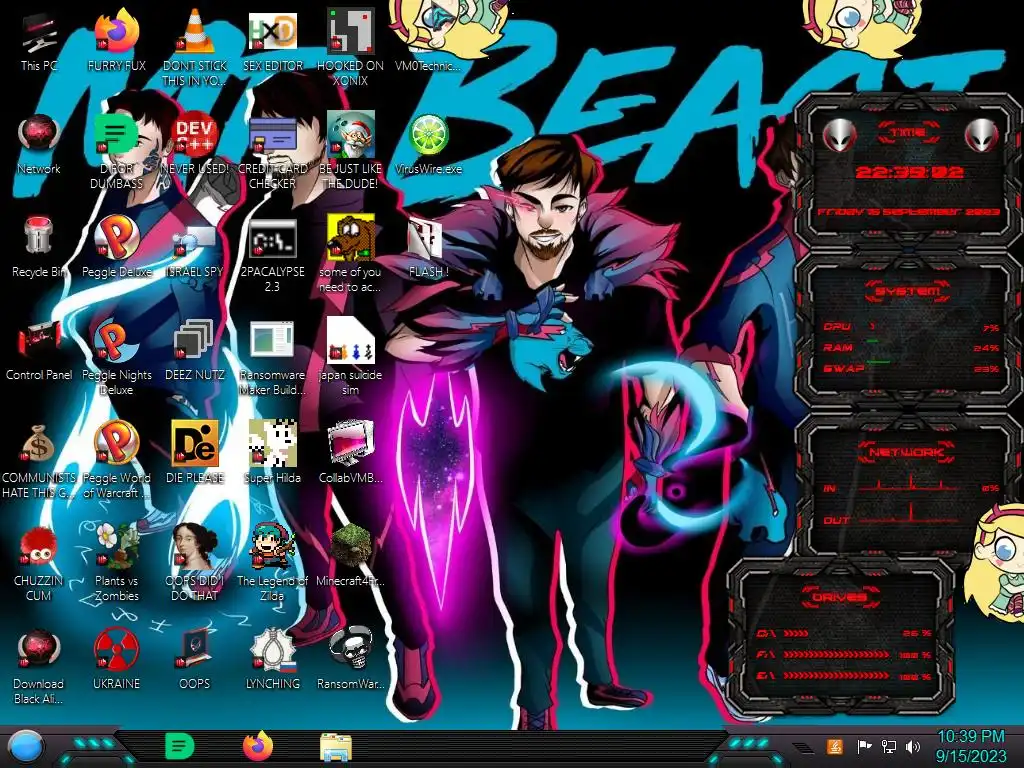Viewport: 1024px width, 768px height.
Task: Open the FURRY FUX Firefox shortcut
Action: click(117, 40)
